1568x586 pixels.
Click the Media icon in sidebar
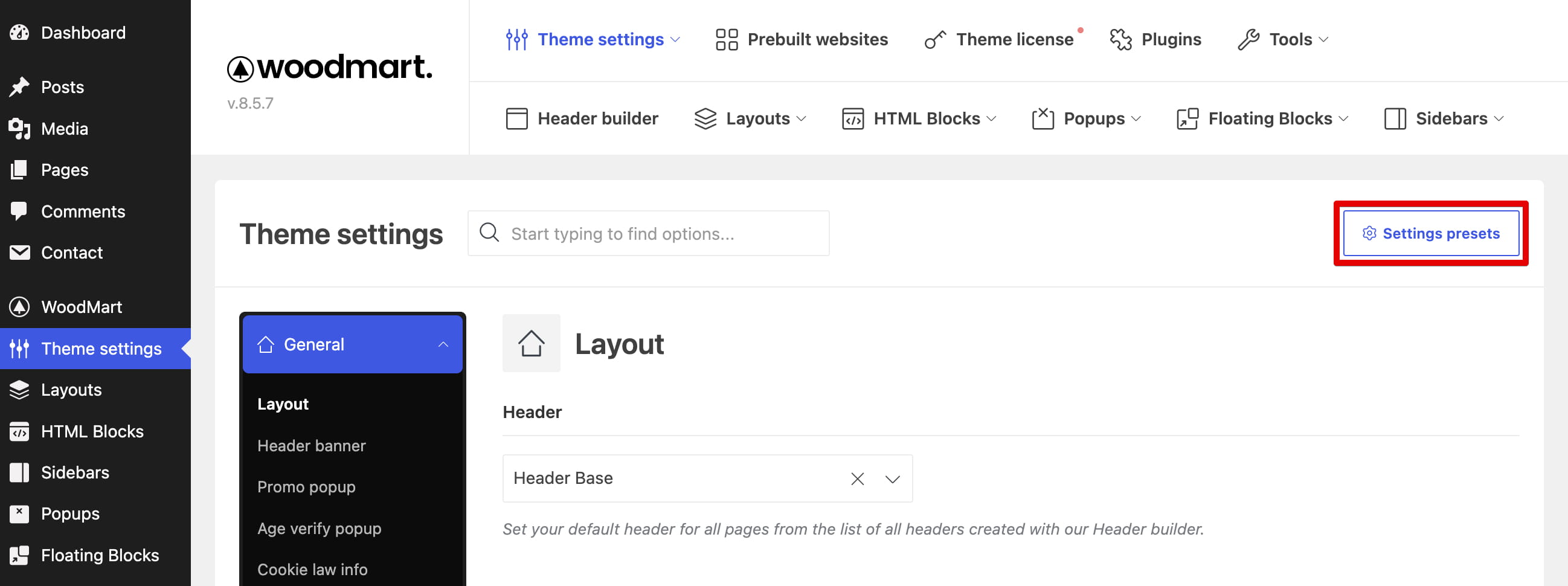19,129
